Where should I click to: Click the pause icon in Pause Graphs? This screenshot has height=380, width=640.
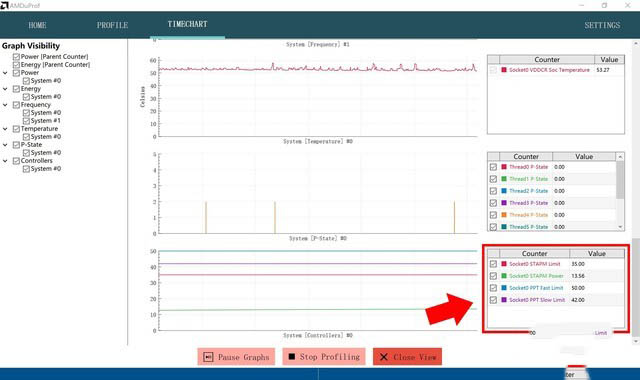(208, 357)
